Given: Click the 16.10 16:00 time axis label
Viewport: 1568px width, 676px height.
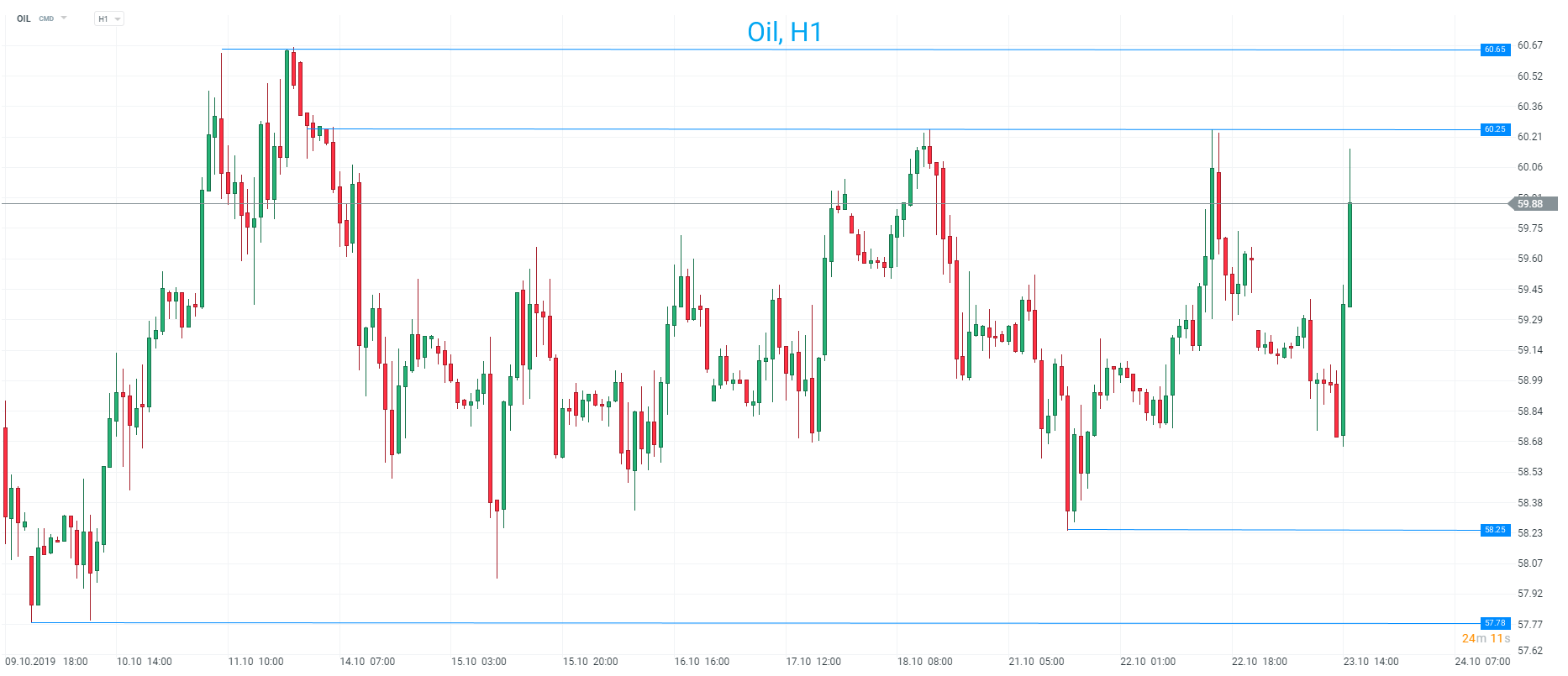Looking at the screenshot, I should tap(702, 661).
